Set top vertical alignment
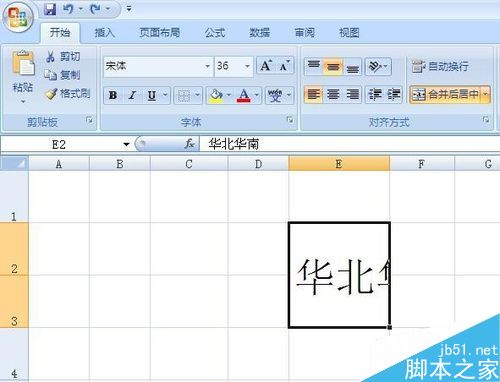Screen dimensions: 500x382 (313, 66)
